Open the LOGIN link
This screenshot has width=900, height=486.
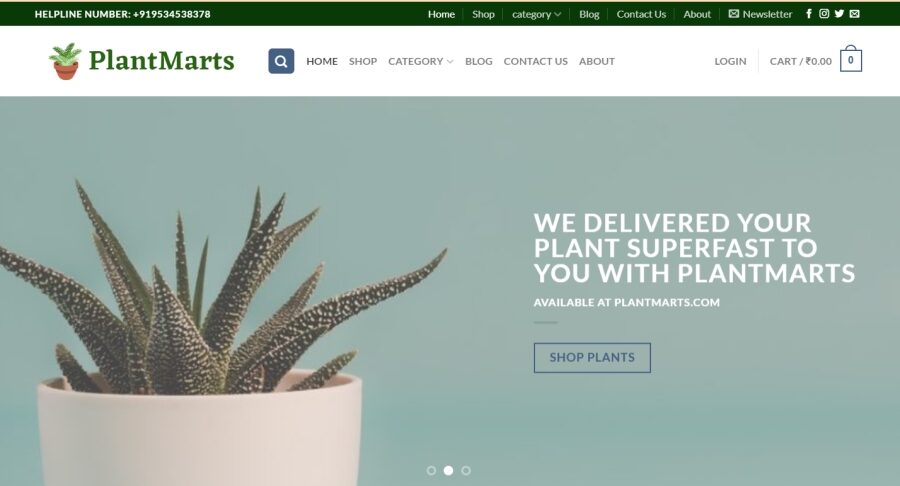click(730, 61)
